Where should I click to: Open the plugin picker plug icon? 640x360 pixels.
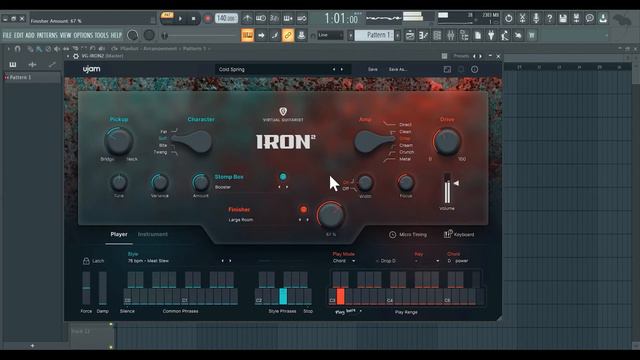tap(491, 36)
